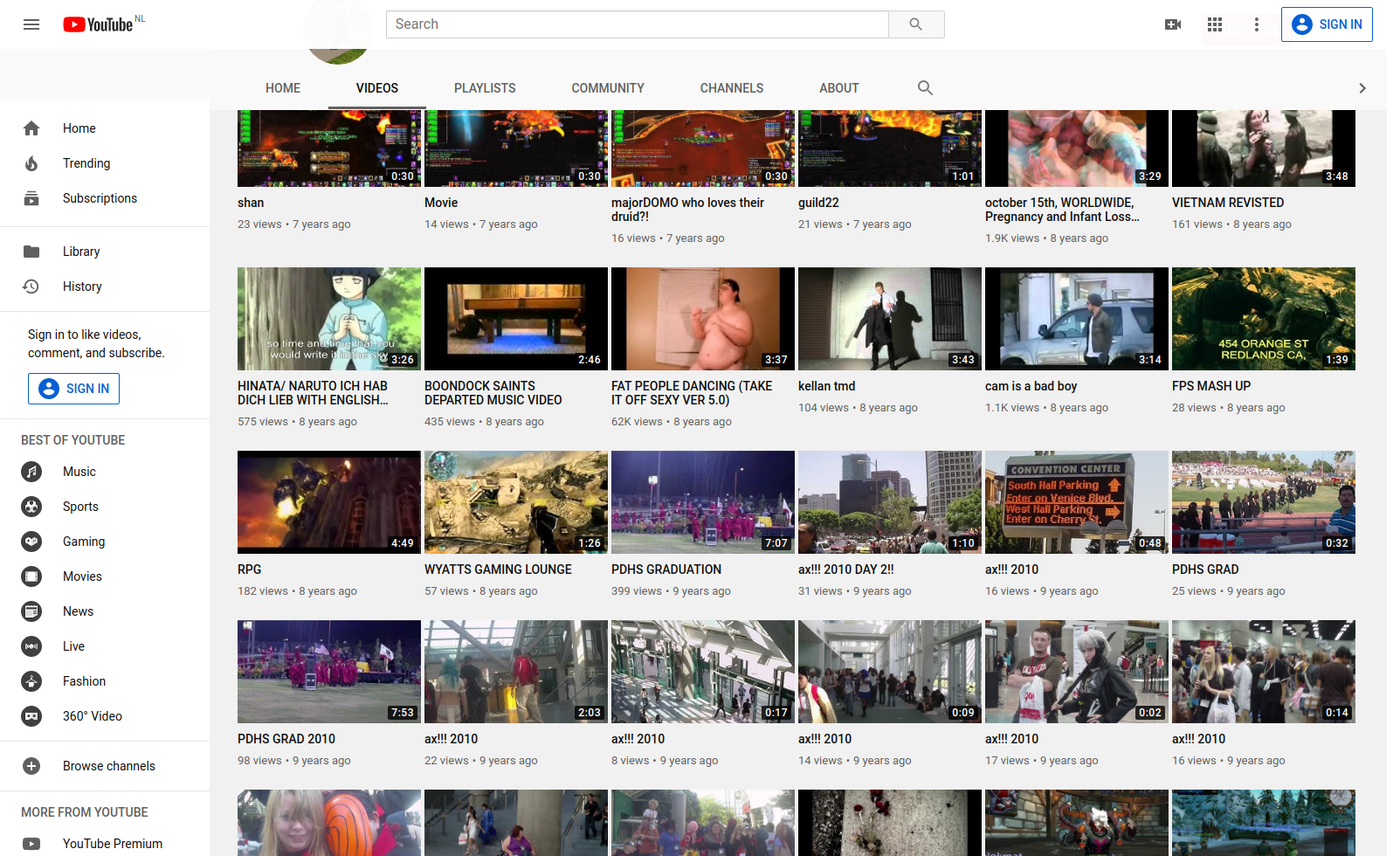Open the Trending sidebar link
Screen dimensions: 1400x856
105,163
